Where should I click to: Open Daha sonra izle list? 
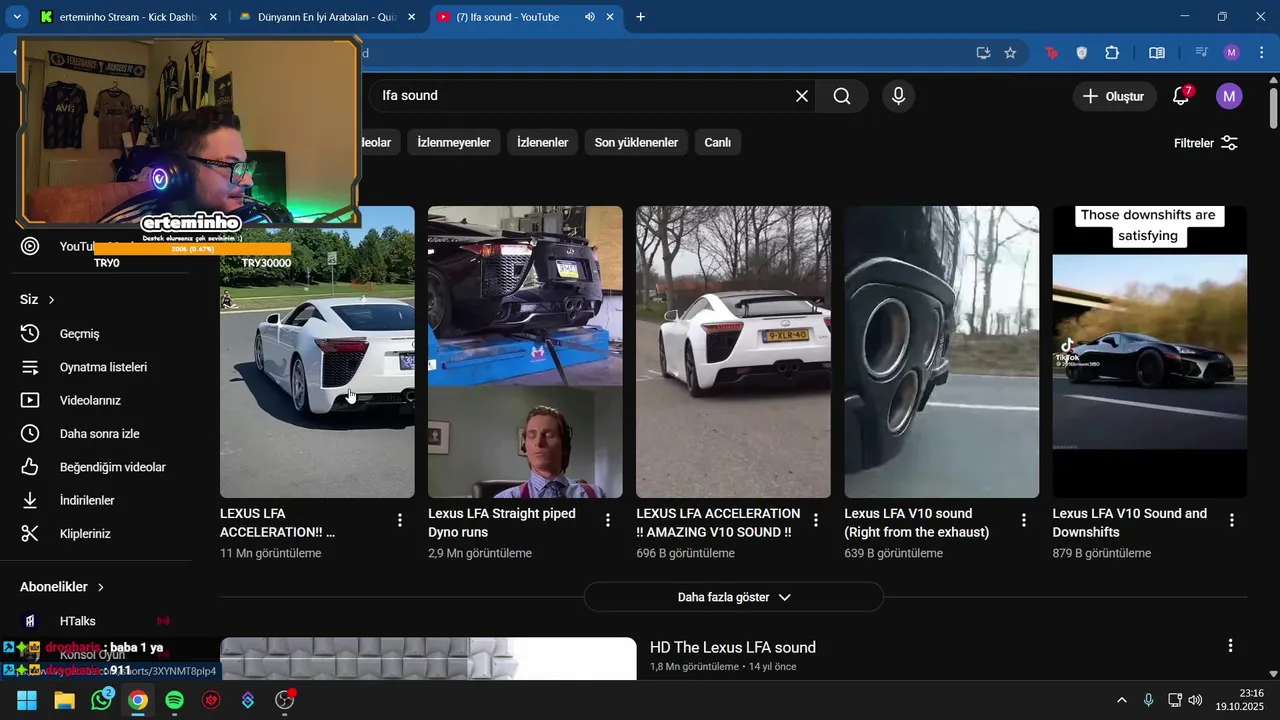[x=100, y=433]
